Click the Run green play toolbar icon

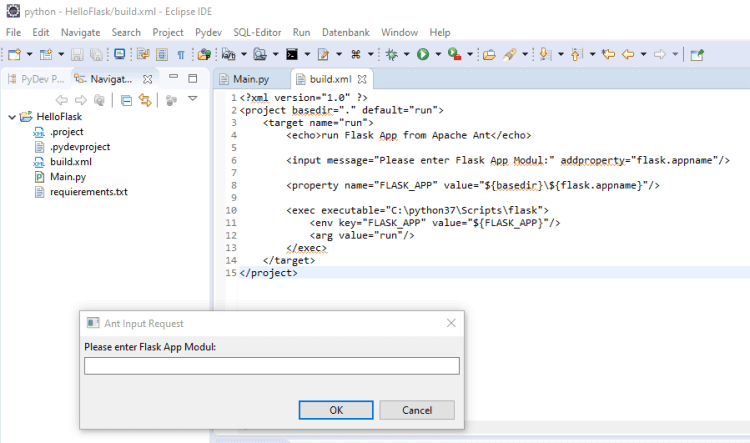point(422,54)
